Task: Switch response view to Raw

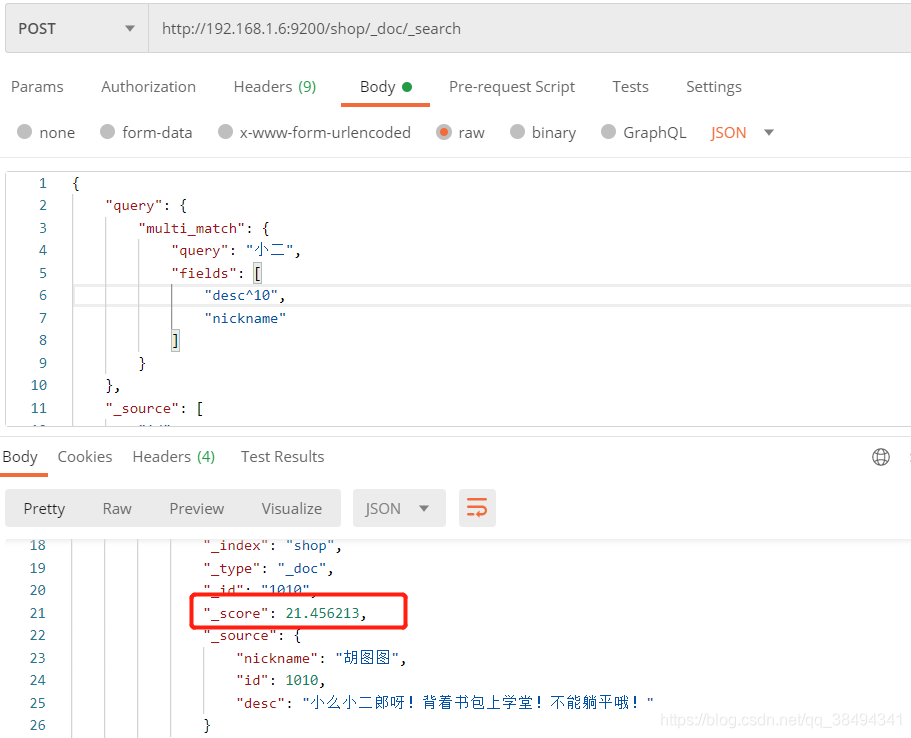Action: click(117, 508)
